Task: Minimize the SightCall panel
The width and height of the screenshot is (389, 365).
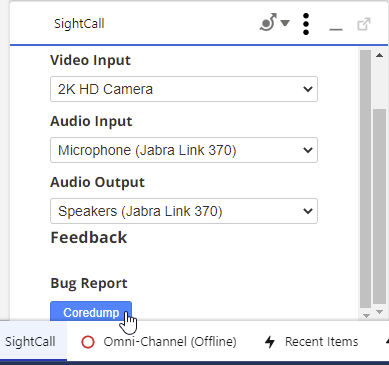Action: pyautogui.click(x=336, y=29)
